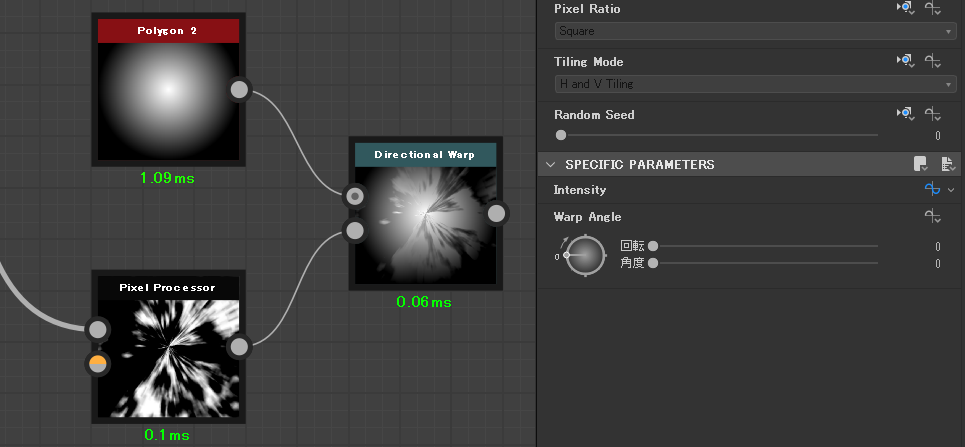Viewport: 965px width, 447px height.
Task: Click the Directional Warp preview thumbnail
Action: pyautogui.click(x=425, y=225)
